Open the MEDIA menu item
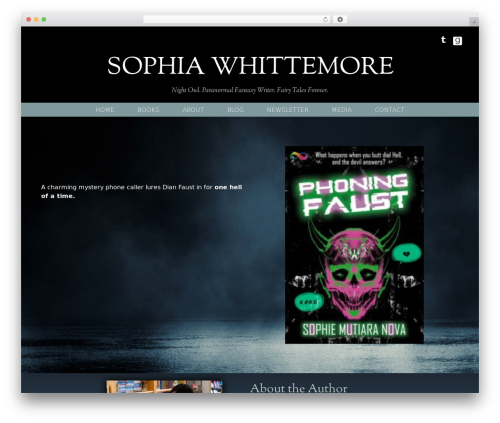 [342, 110]
